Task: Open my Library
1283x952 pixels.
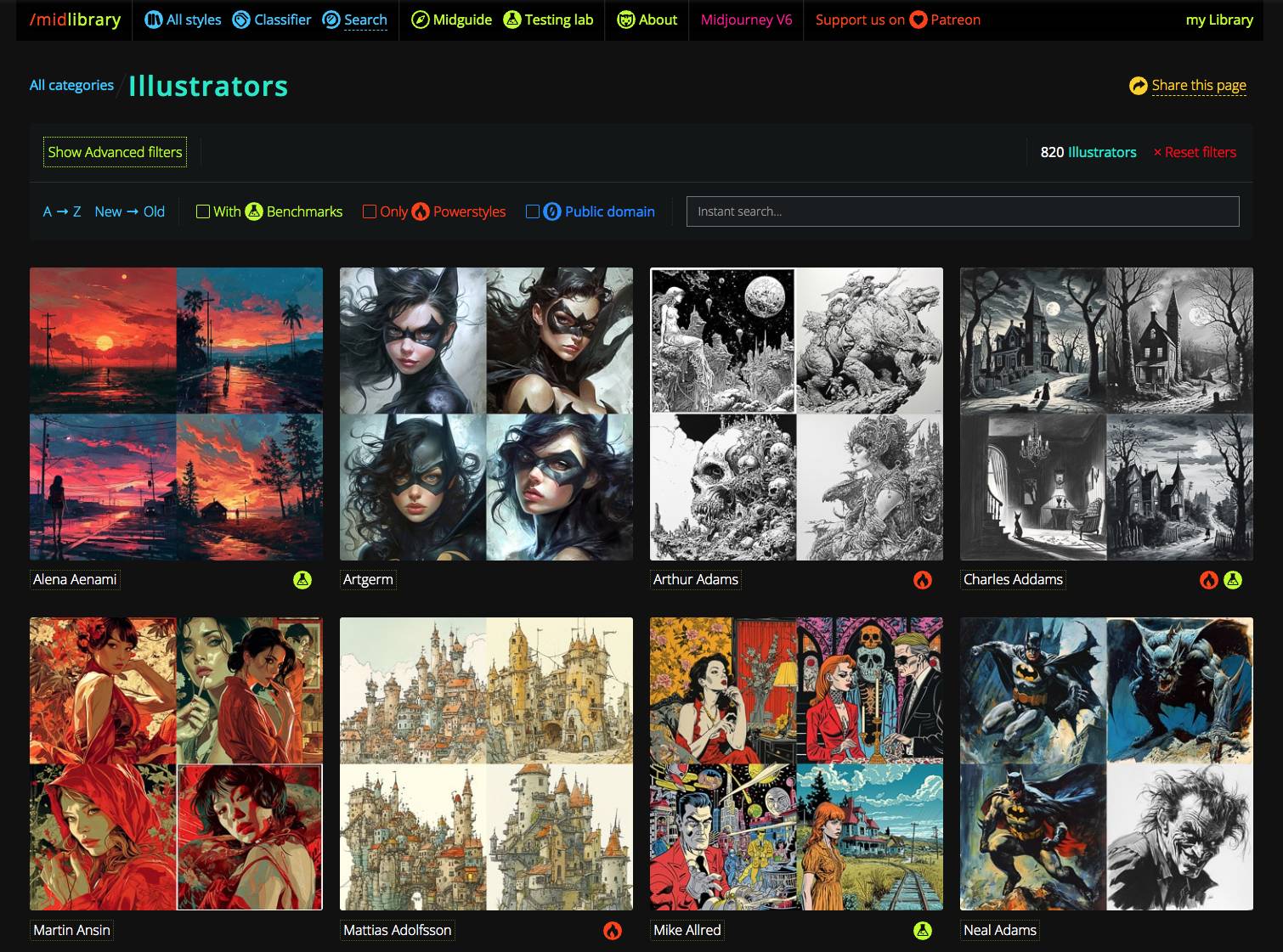Action: (1219, 20)
